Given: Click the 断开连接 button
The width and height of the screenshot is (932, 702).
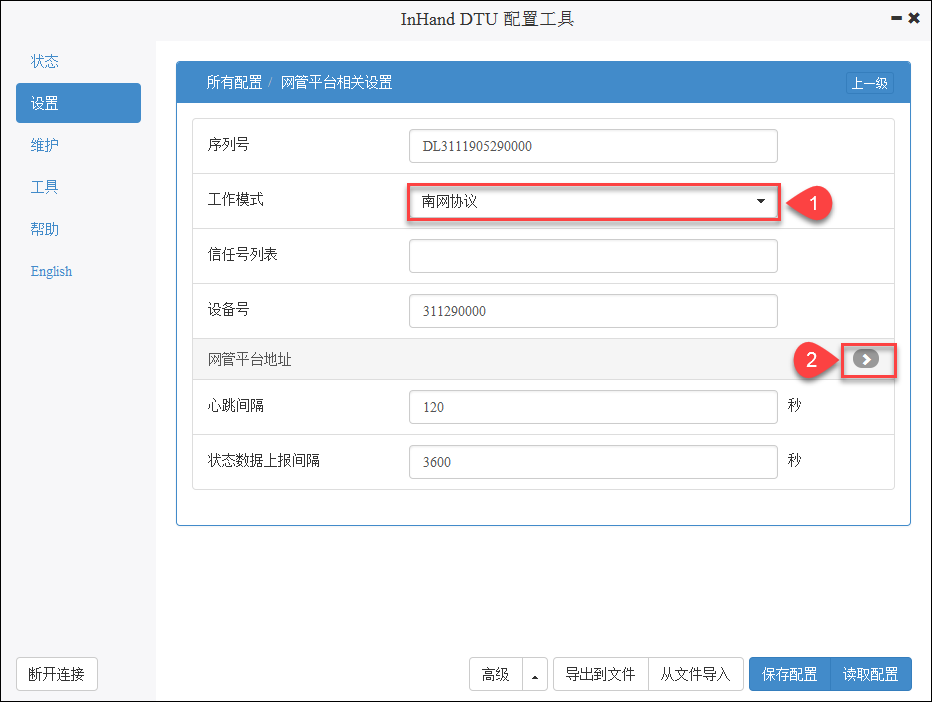Looking at the screenshot, I should click(56, 674).
